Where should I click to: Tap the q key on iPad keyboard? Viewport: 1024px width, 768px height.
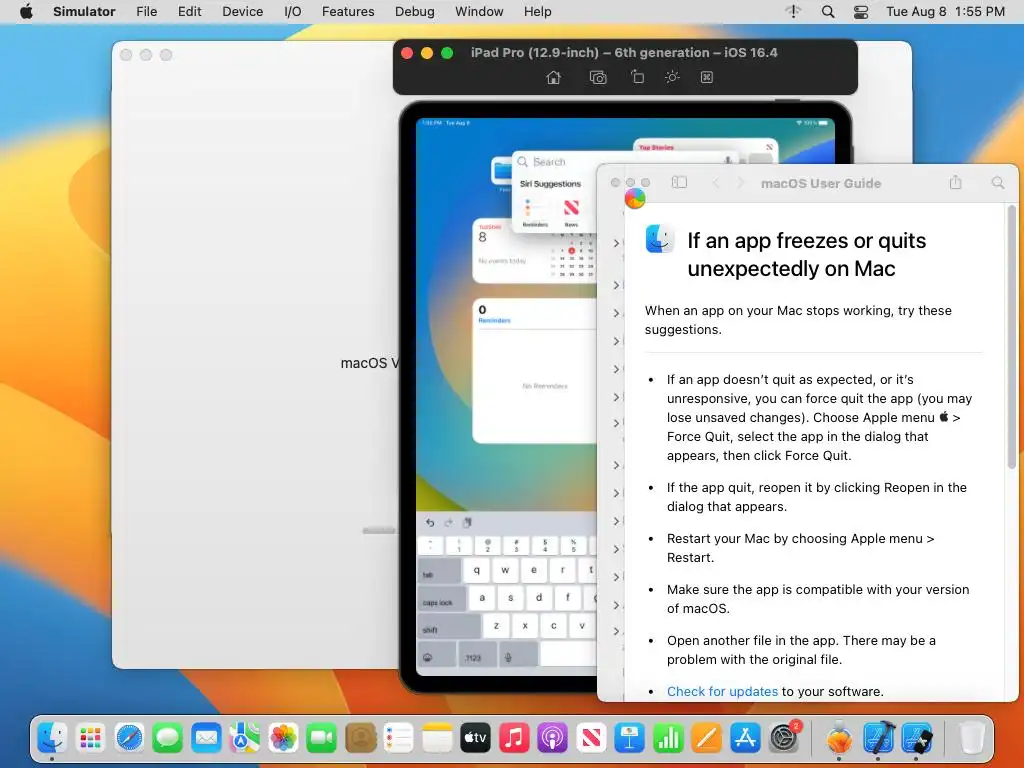(477, 570)
